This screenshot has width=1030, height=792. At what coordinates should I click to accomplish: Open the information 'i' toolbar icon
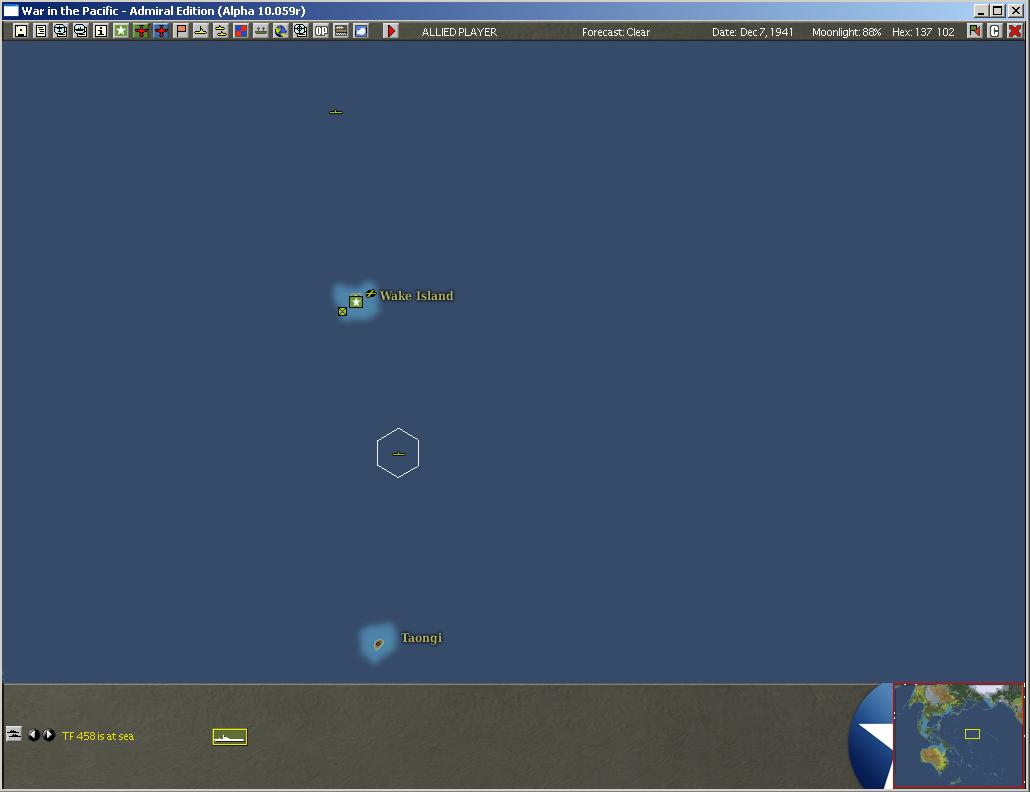pyautogui.click(x=101, y=31)
